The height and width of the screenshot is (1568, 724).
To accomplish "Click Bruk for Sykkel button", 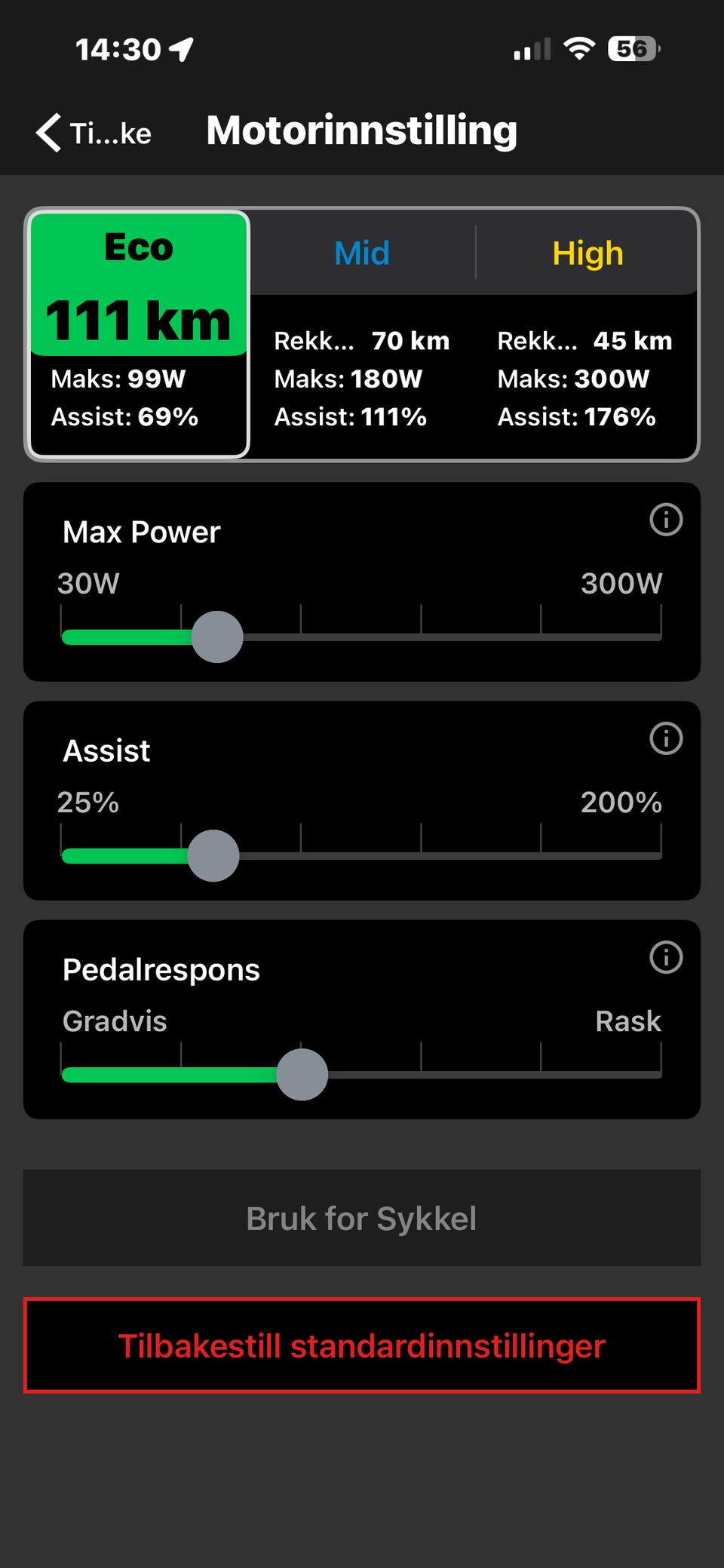I will pyautogui.click(x=362, y=1218).
